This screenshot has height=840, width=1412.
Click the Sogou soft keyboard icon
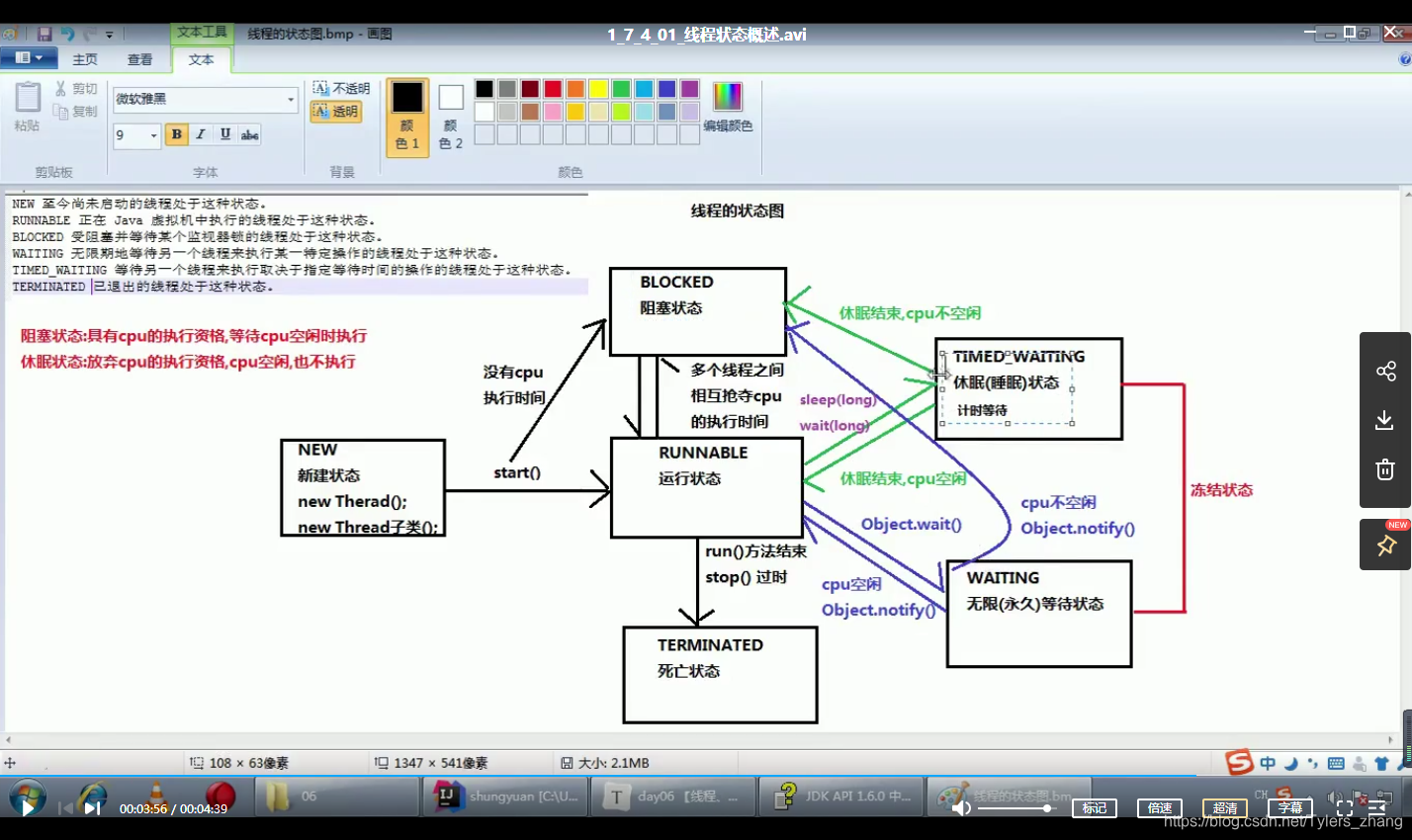(x=1336, y=763)
